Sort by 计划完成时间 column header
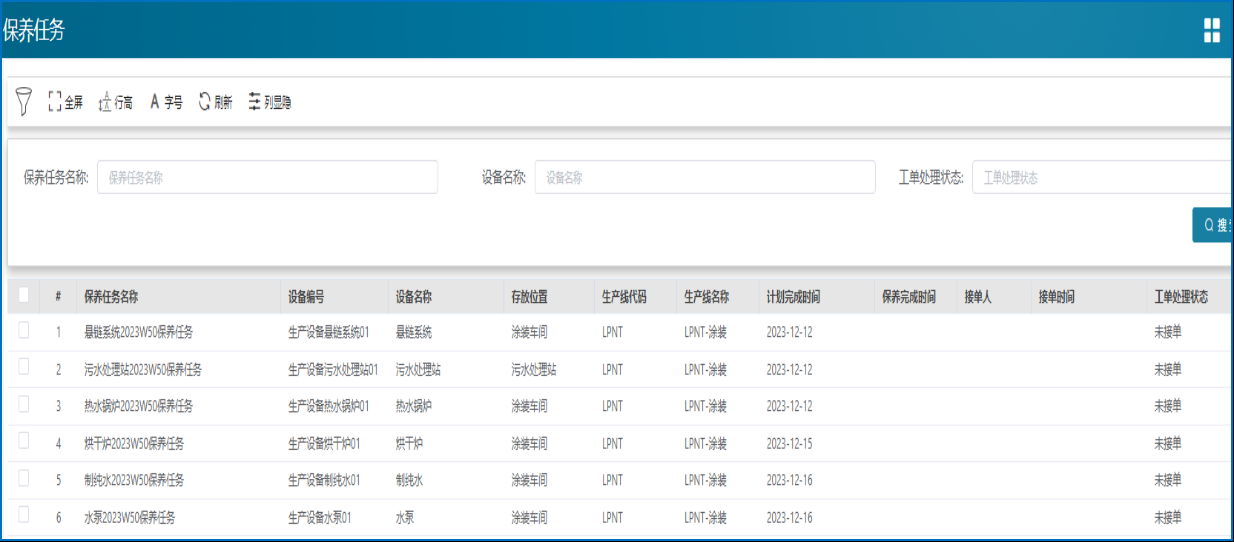This screenshot has height=542, width=1234. pyautogui.click(x=793, y=297)
